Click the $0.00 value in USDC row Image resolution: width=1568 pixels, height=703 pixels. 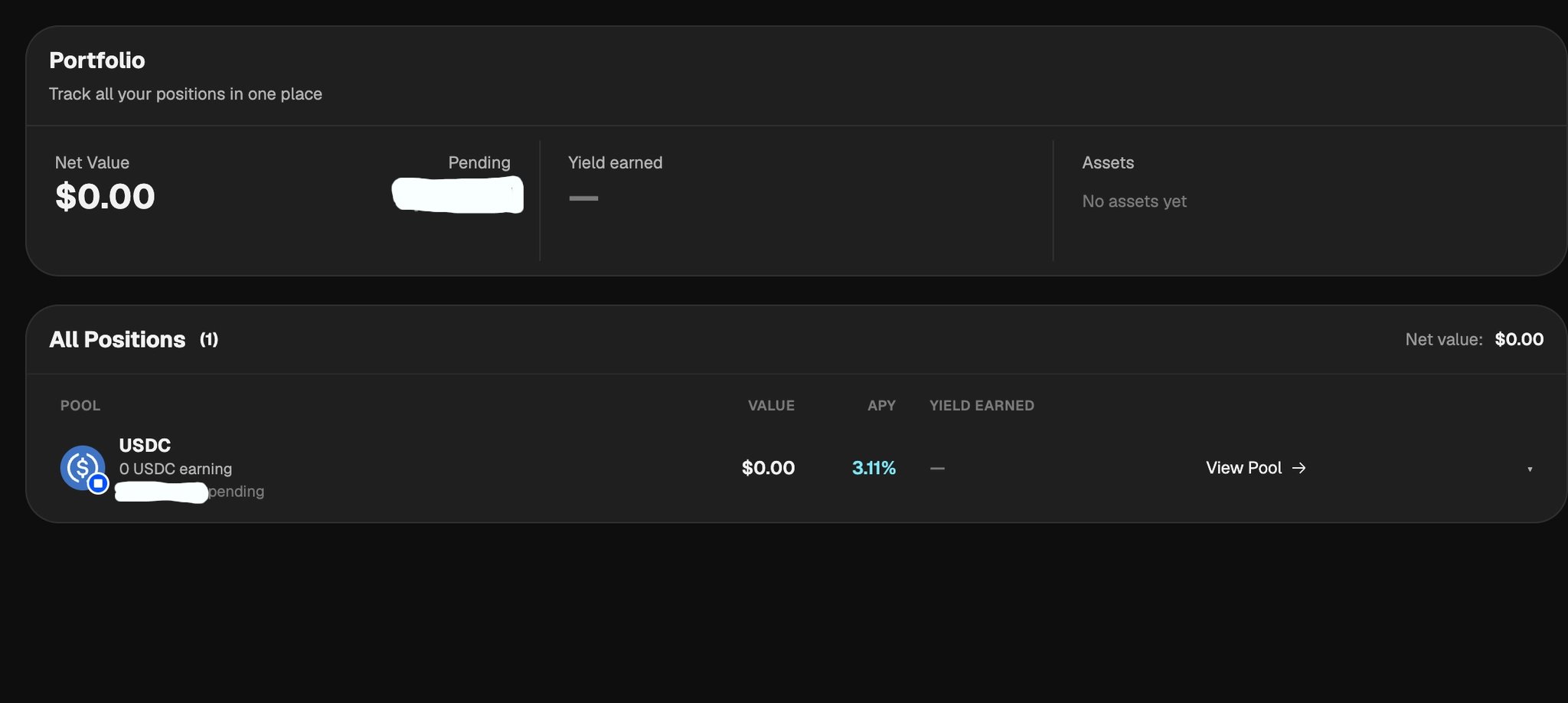[768, 468]
